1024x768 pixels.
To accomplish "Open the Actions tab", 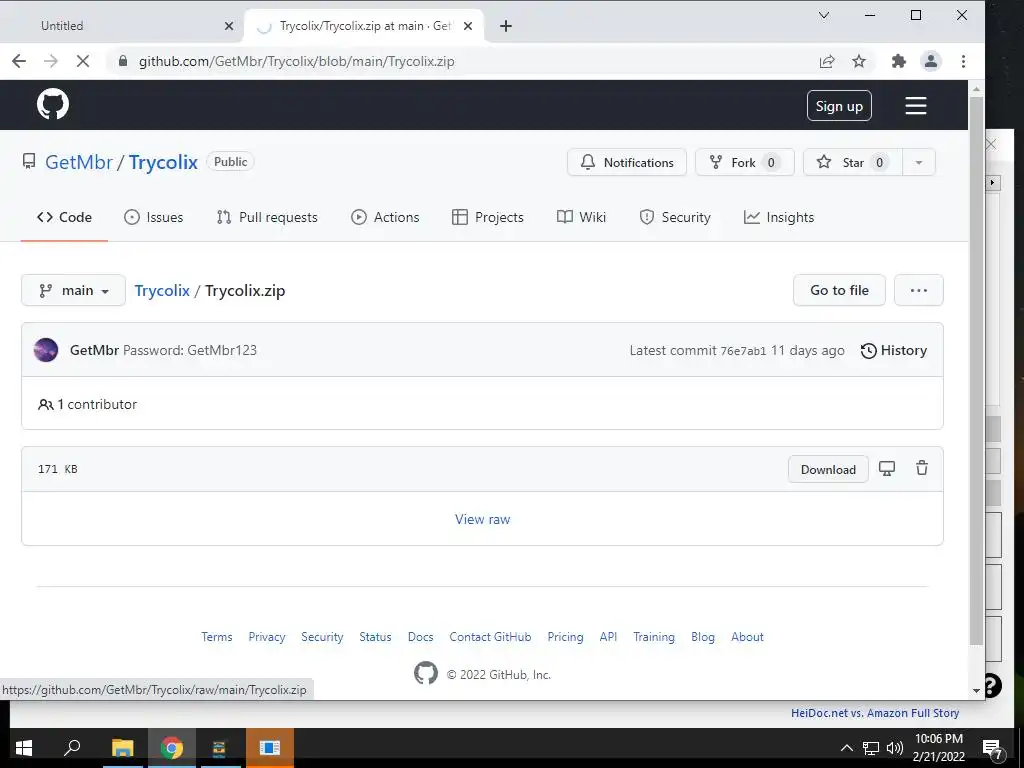I will click(385, 217).
